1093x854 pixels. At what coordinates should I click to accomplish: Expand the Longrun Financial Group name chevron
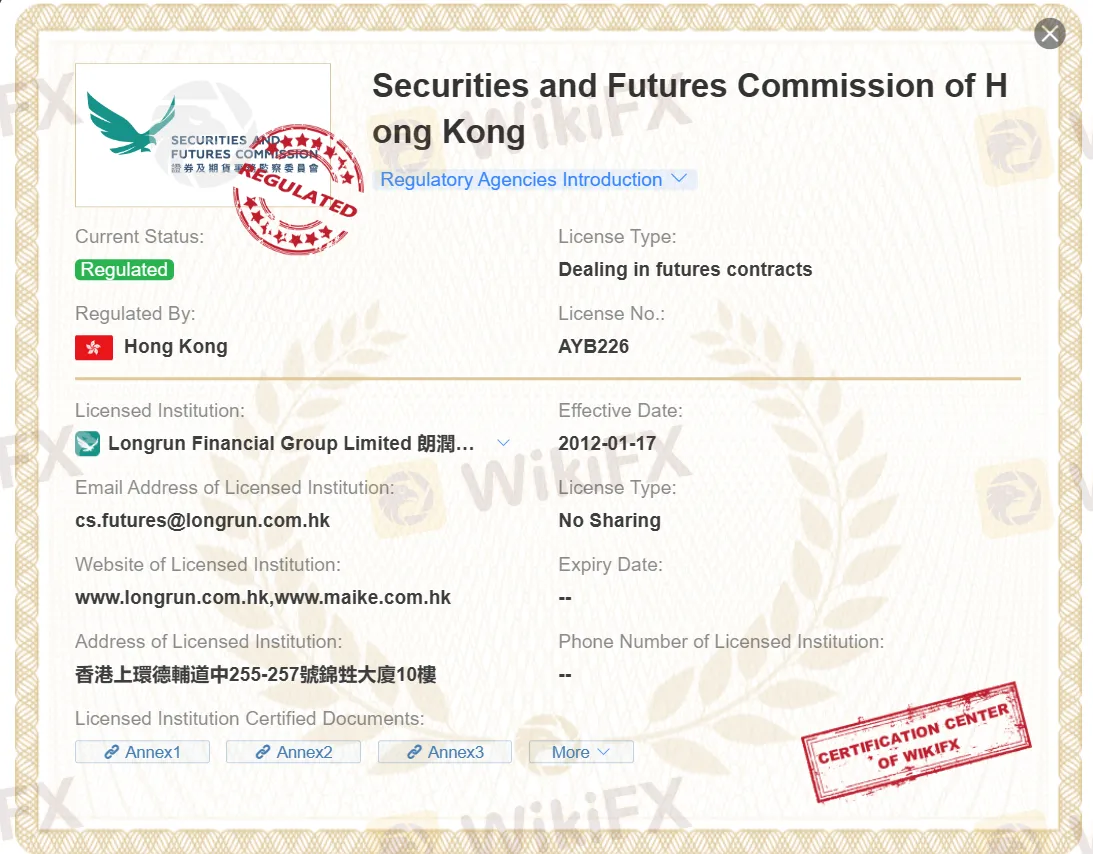[503, 441]
